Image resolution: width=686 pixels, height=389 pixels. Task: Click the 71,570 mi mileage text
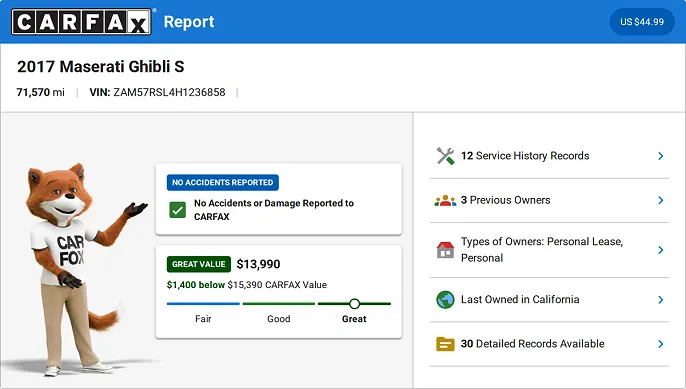click(x=40, y=92)
